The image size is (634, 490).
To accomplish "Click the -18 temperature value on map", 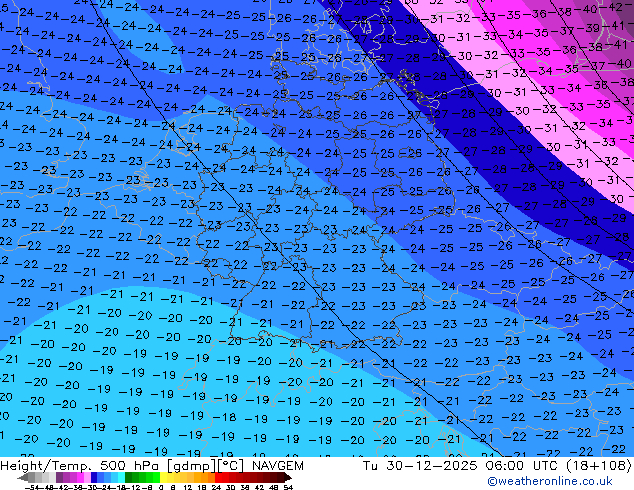I will tap(227, 419).
